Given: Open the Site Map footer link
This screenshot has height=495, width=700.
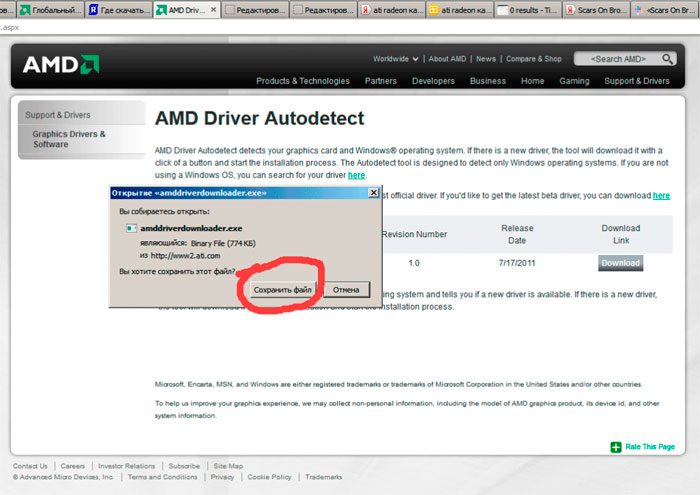Looking at the screenshot, I should point(228,466).
